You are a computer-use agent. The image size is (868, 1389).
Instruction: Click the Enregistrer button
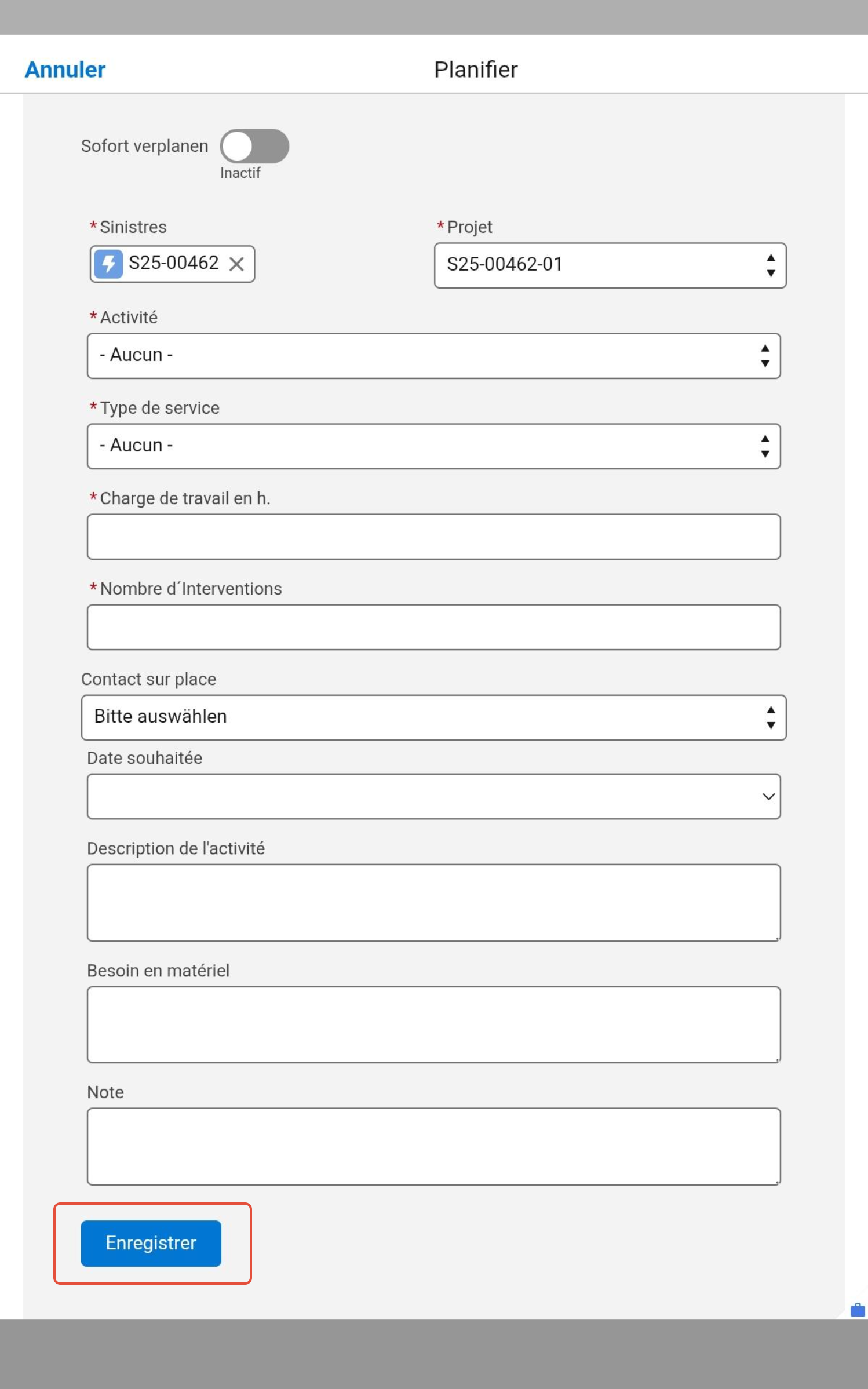(x=151, y=1244)
